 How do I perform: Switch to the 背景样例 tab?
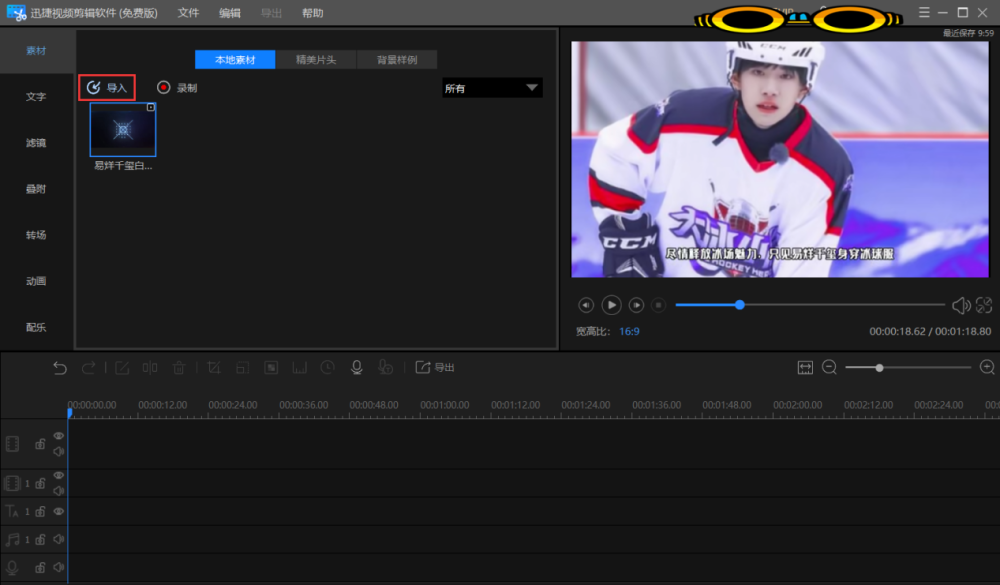tap(397, 59)
